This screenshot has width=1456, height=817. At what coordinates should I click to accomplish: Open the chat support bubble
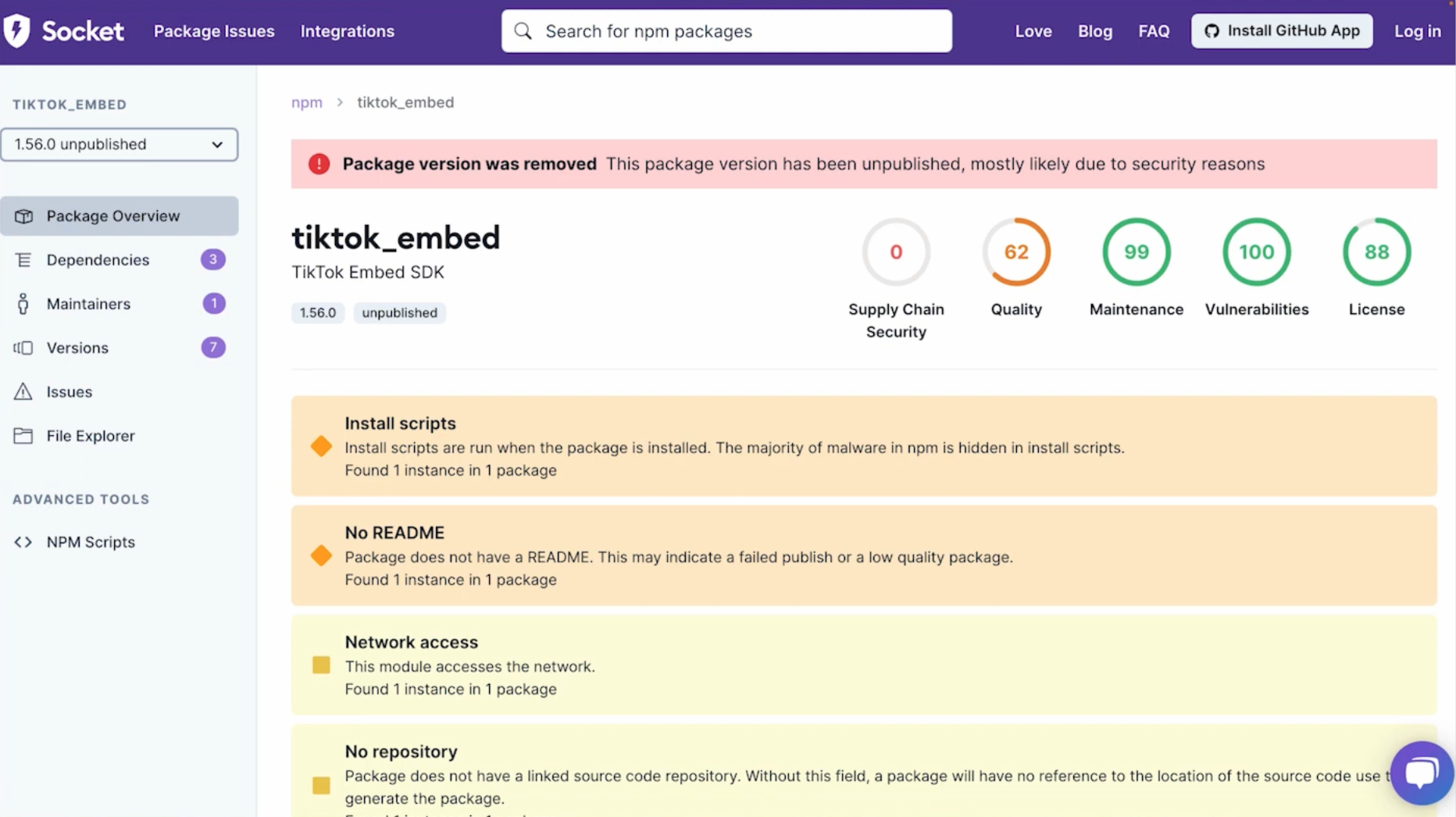coord(1422,773)
